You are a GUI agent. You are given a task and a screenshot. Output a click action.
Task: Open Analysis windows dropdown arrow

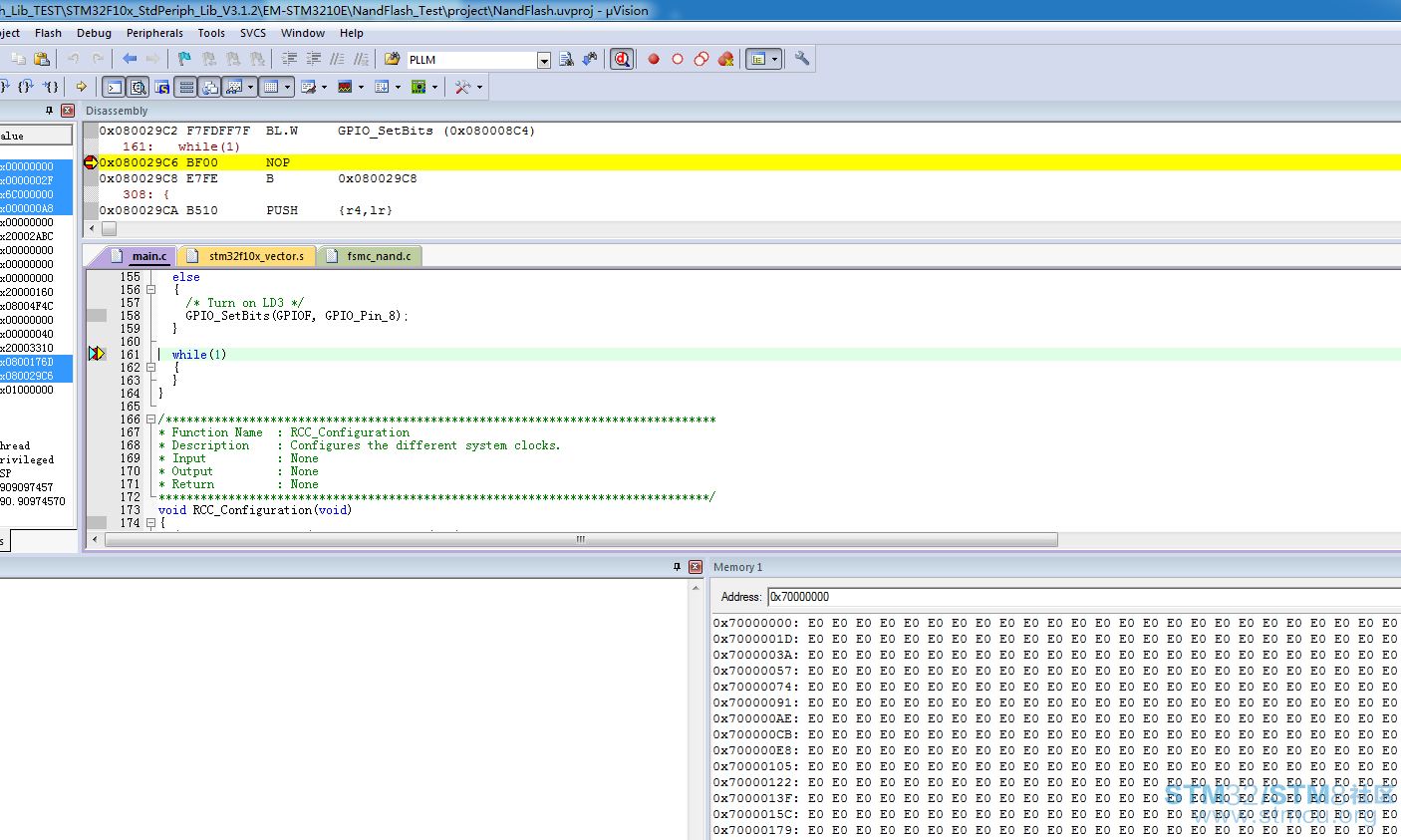[x=361, y=87]
